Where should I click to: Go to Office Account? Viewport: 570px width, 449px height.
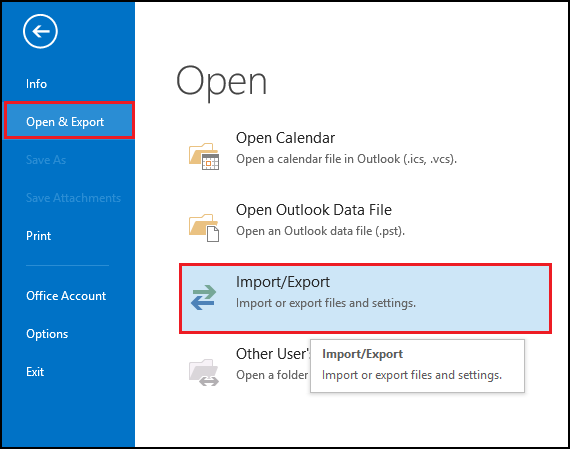[66, 296]
